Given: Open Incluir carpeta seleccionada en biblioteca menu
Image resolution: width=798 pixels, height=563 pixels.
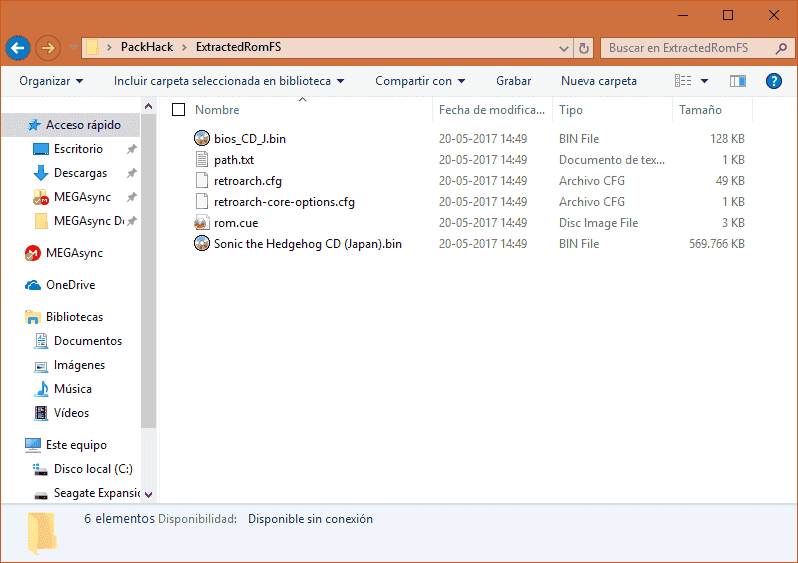Looking at the screenshot, I should (229, 81).
